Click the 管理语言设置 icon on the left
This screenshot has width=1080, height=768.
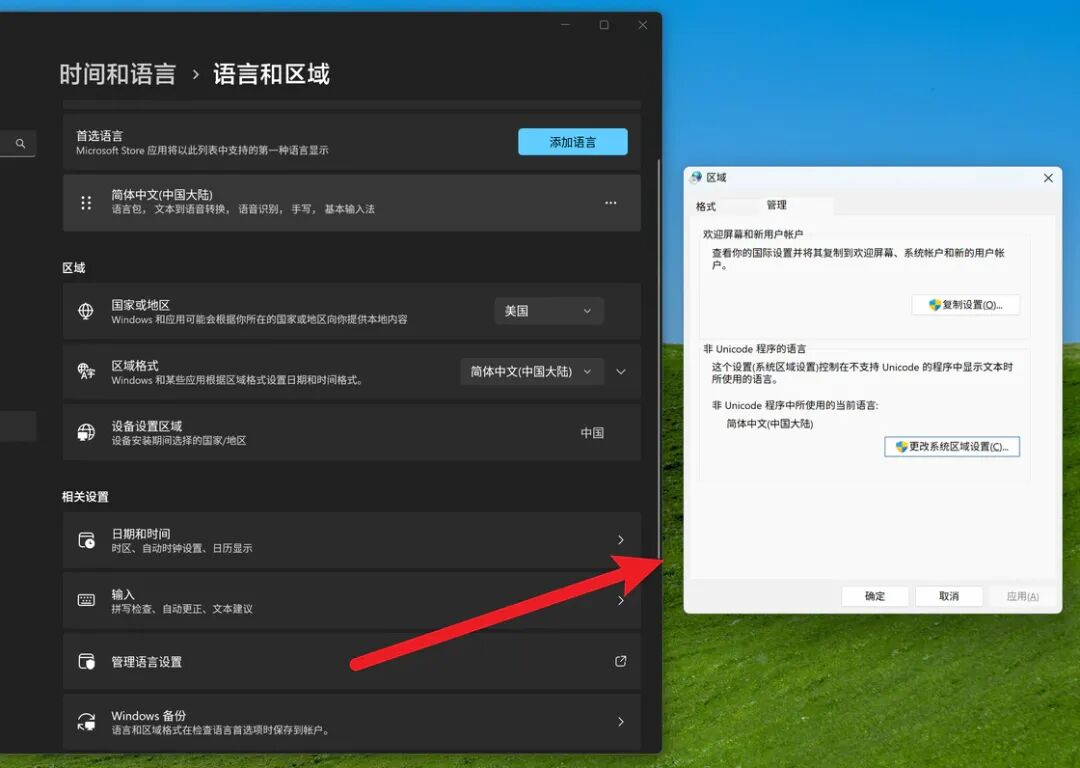click(x=86, y=661)
